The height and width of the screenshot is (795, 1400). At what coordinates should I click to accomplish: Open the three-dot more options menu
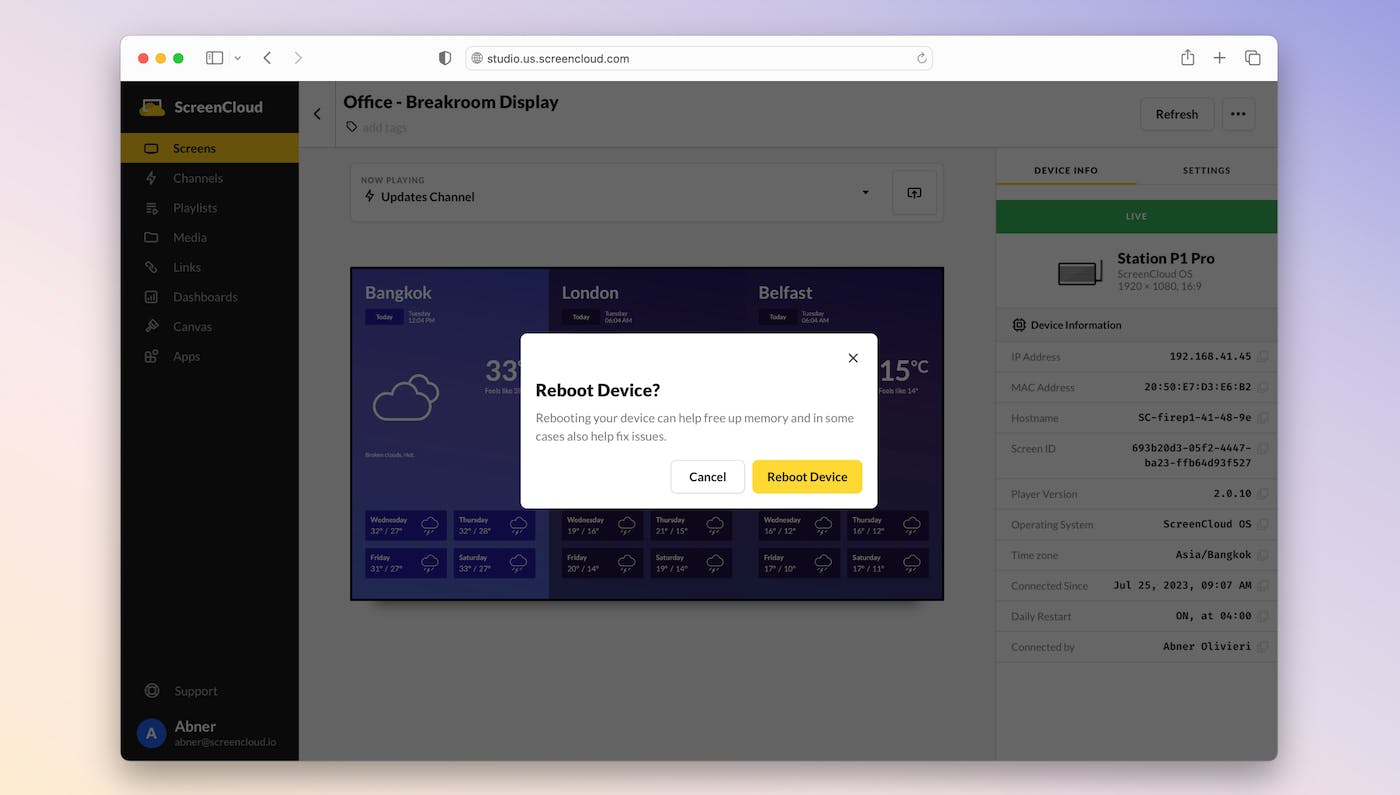[1238, 113]
